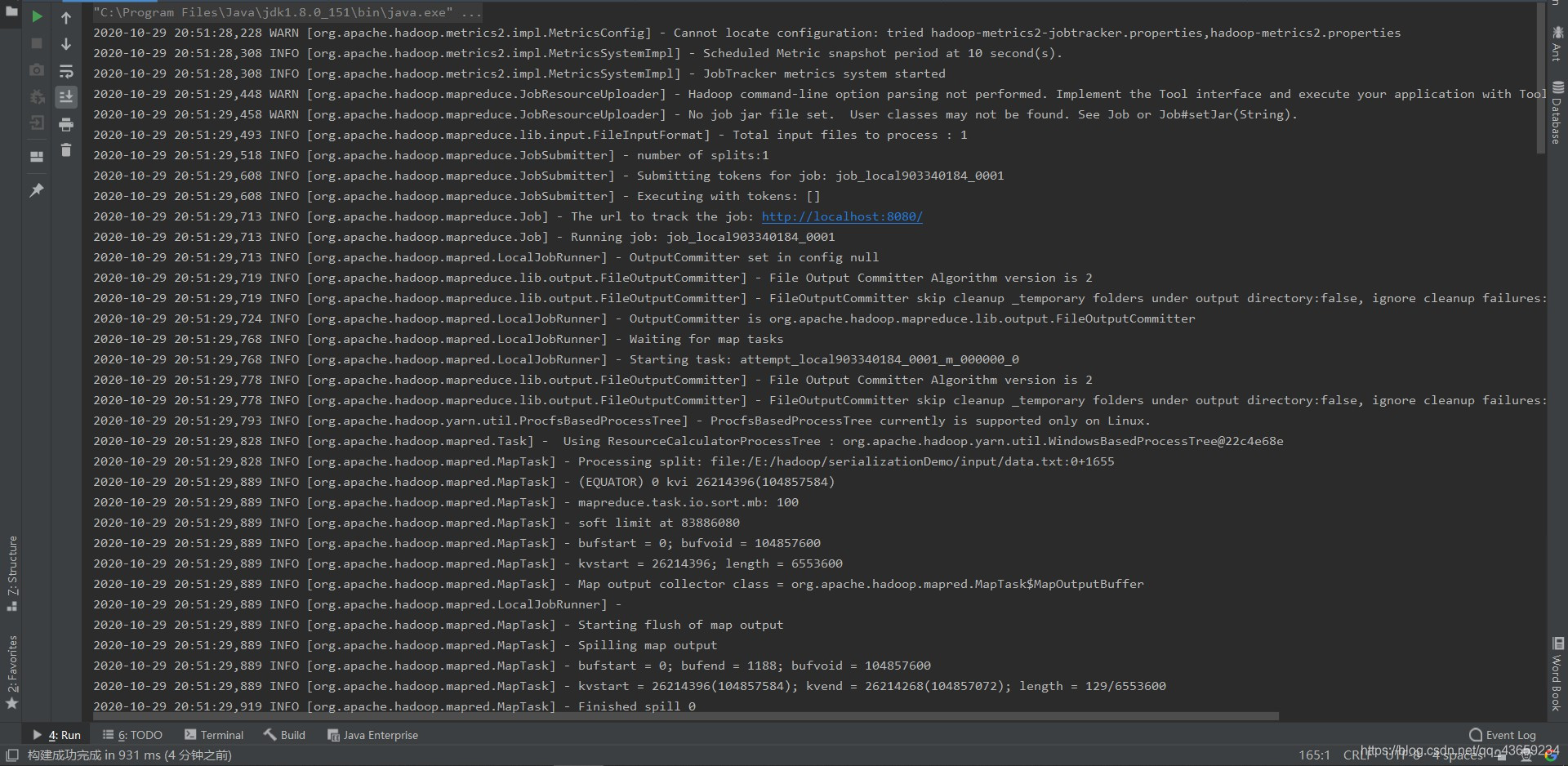1568x766 pixels.
Task: Open the Event Log tab
Action: (1503, 735)
